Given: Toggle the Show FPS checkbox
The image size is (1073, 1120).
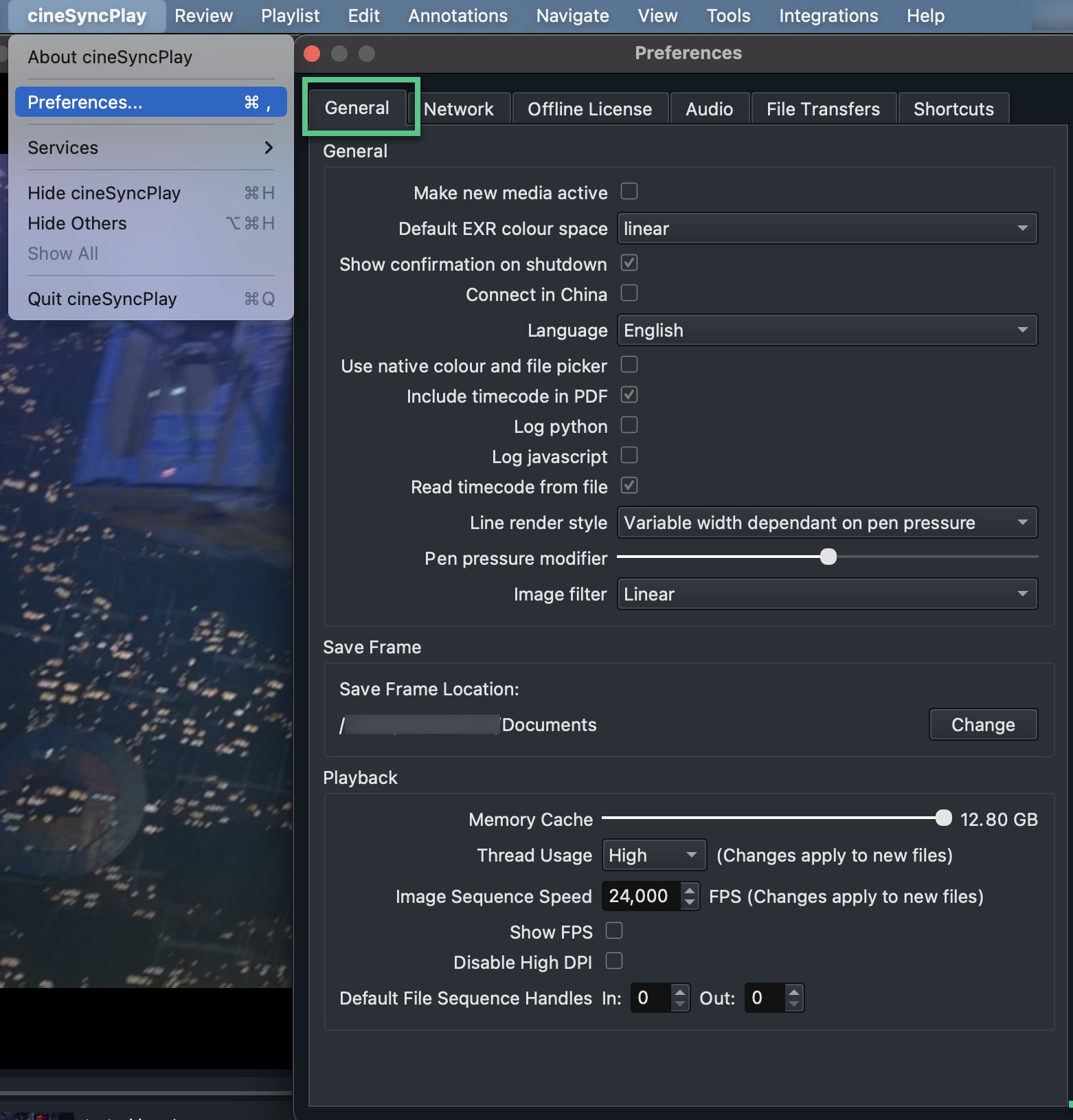Looking at the screenshot, I should coord(614,930).
